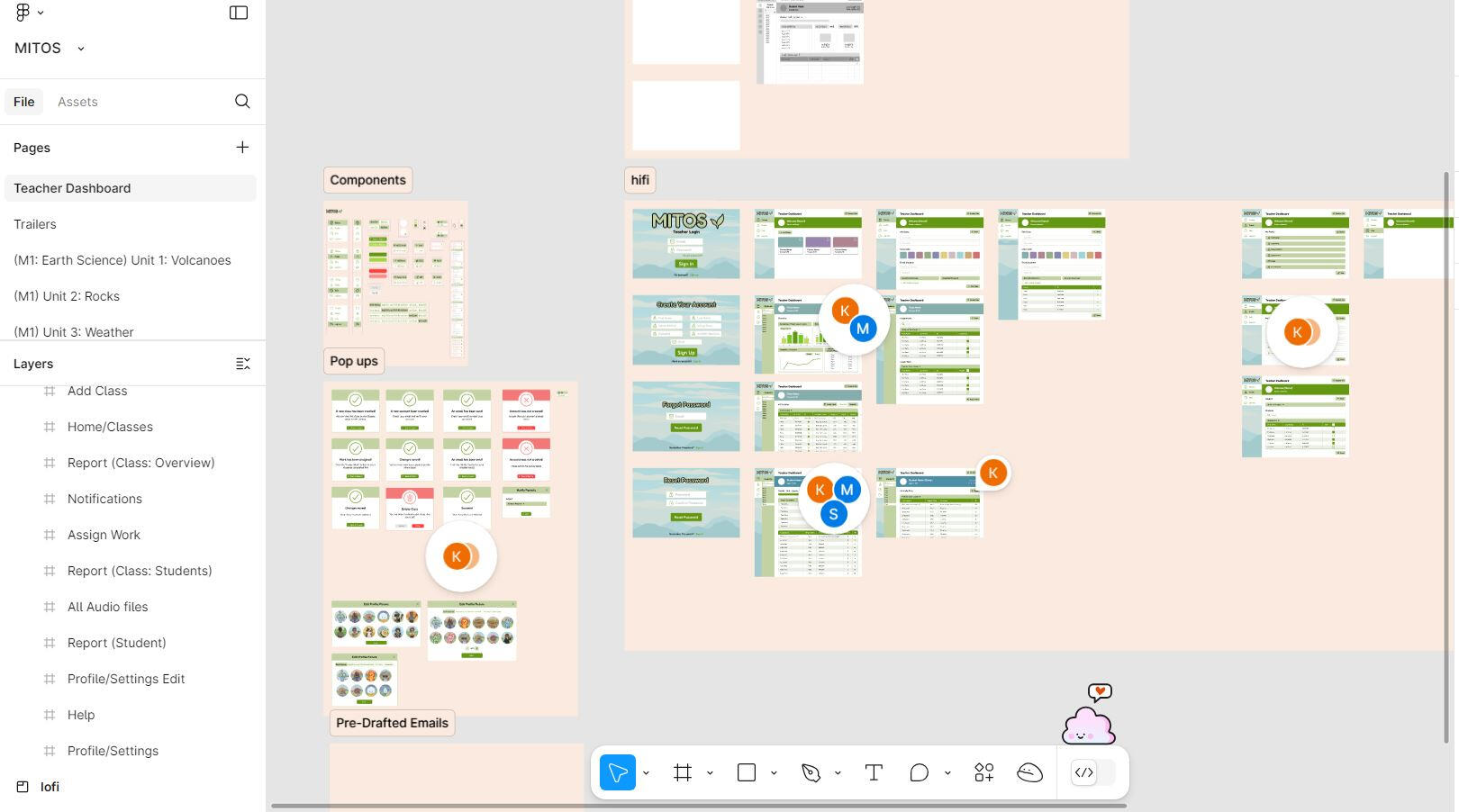Image resolution: width=1459 pixels, height=812 pixels.
Task: Select the Rectangle shape tool
Action: click(x=747, y=772)
